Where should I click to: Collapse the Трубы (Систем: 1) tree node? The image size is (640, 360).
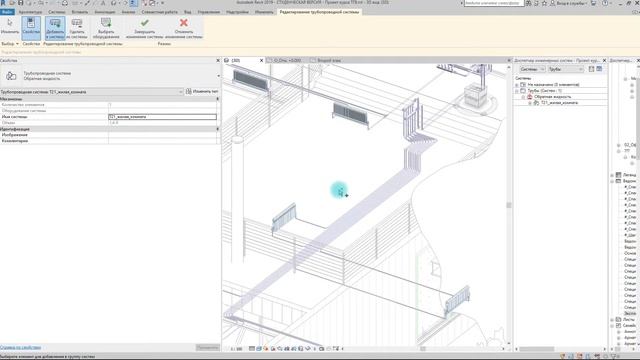[517, 91]
